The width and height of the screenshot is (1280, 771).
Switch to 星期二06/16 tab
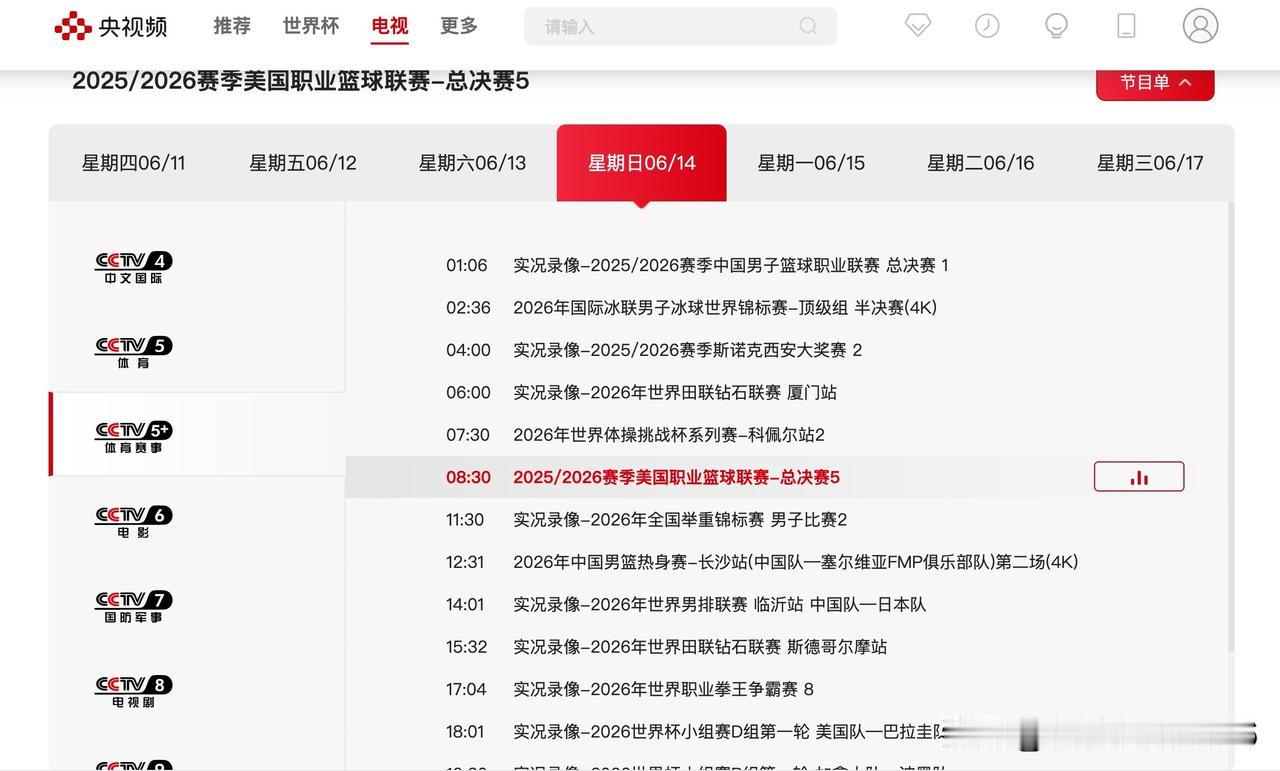tap(981, 163)
